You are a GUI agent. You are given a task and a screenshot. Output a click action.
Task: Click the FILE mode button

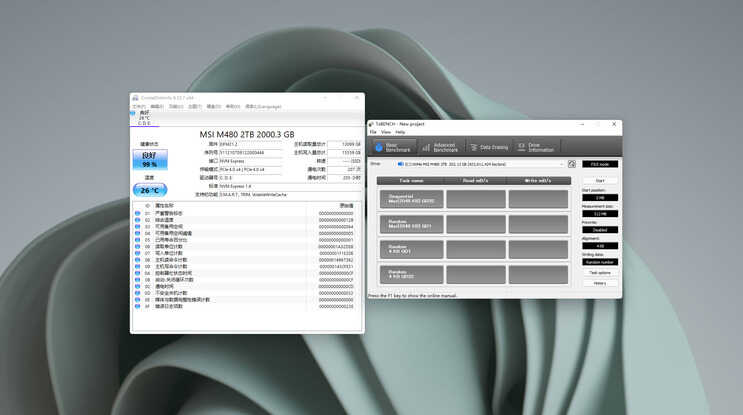pos(600,164)
